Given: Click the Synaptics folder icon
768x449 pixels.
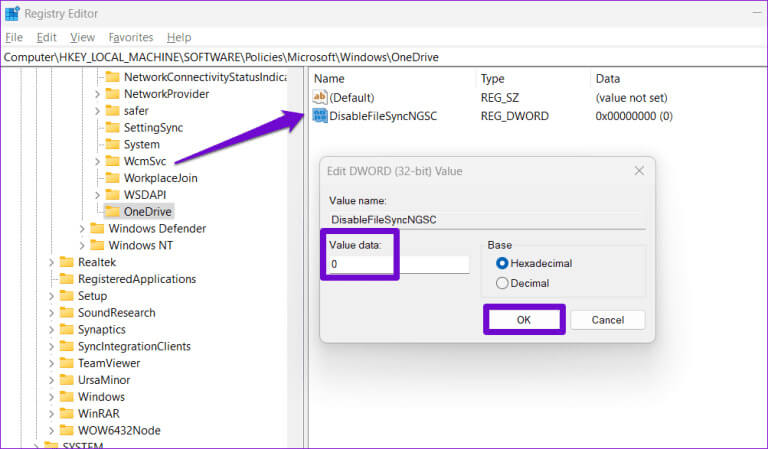Looking at the screenshot, I should coord(67,329).
